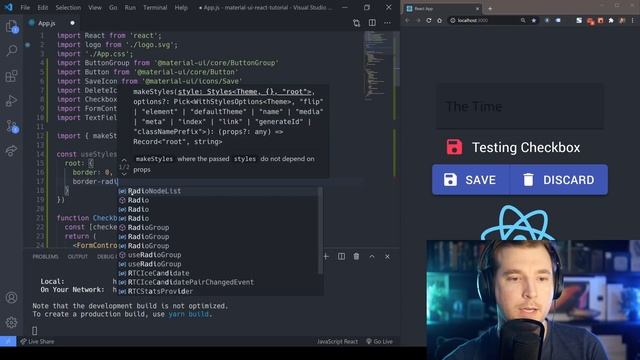This screenshot has width=640, height=360.
Task: Click the remote indicator in the status bar
Action: pyautogui.click(x=8, y=341)
